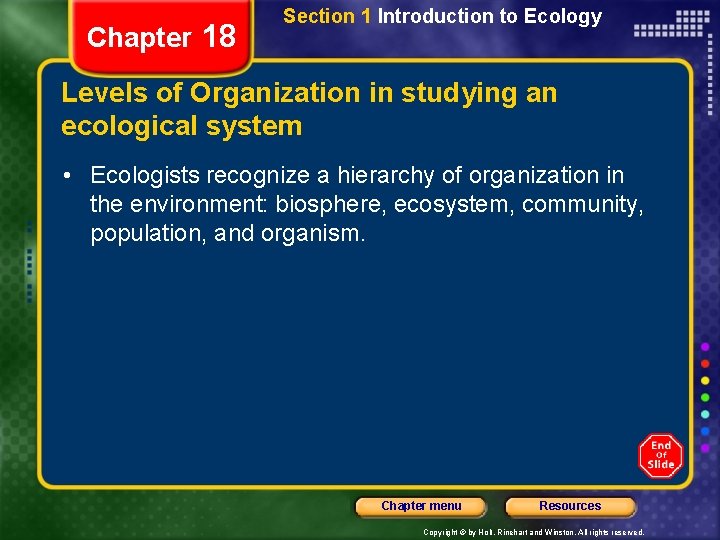The image size is (720, 540).
Task: Click the Holt, Rinehart and Winston copyright text
Action: pyautogui.click(x=534, y=532)
